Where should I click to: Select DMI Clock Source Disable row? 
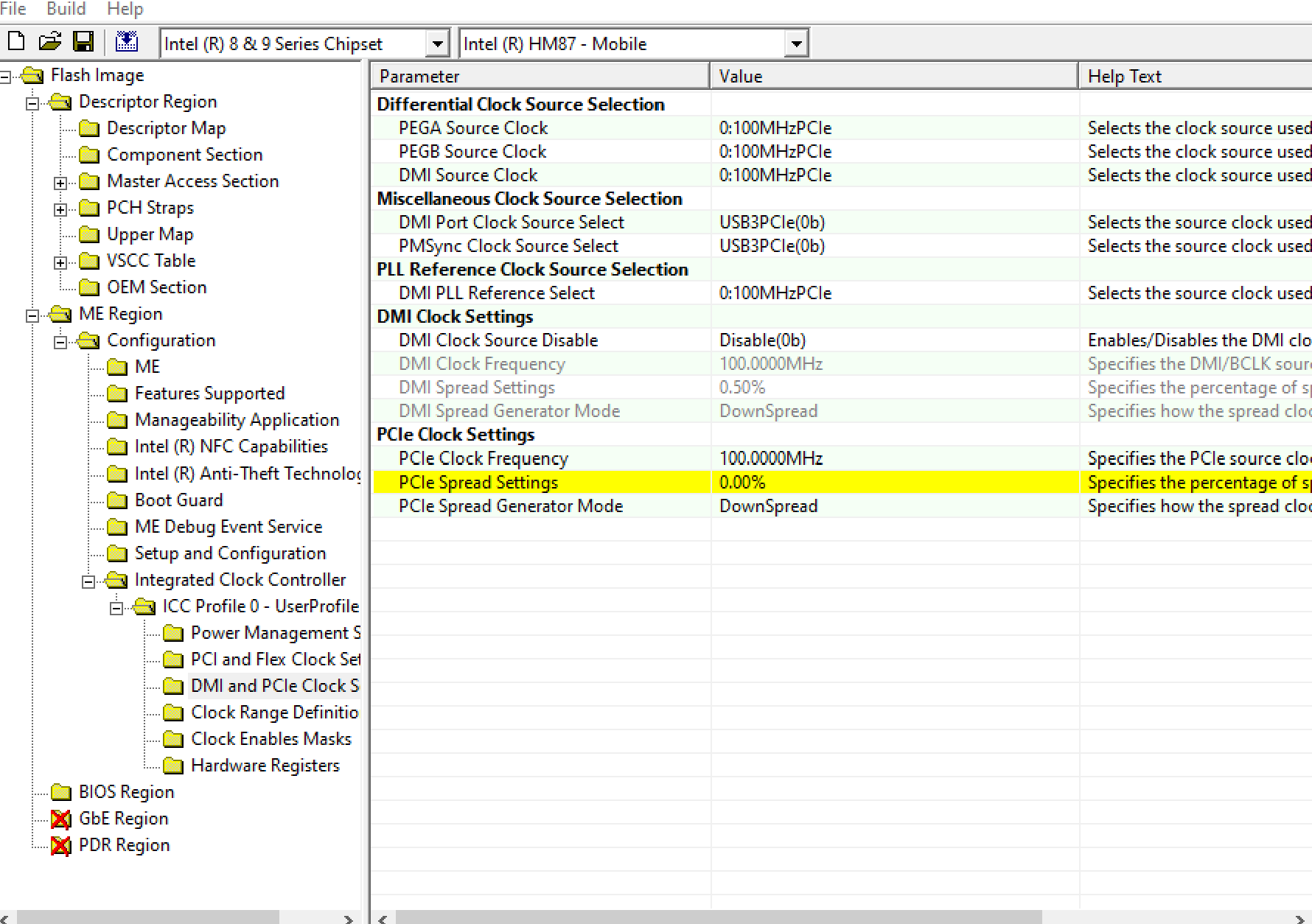click(x=842, y=340)
